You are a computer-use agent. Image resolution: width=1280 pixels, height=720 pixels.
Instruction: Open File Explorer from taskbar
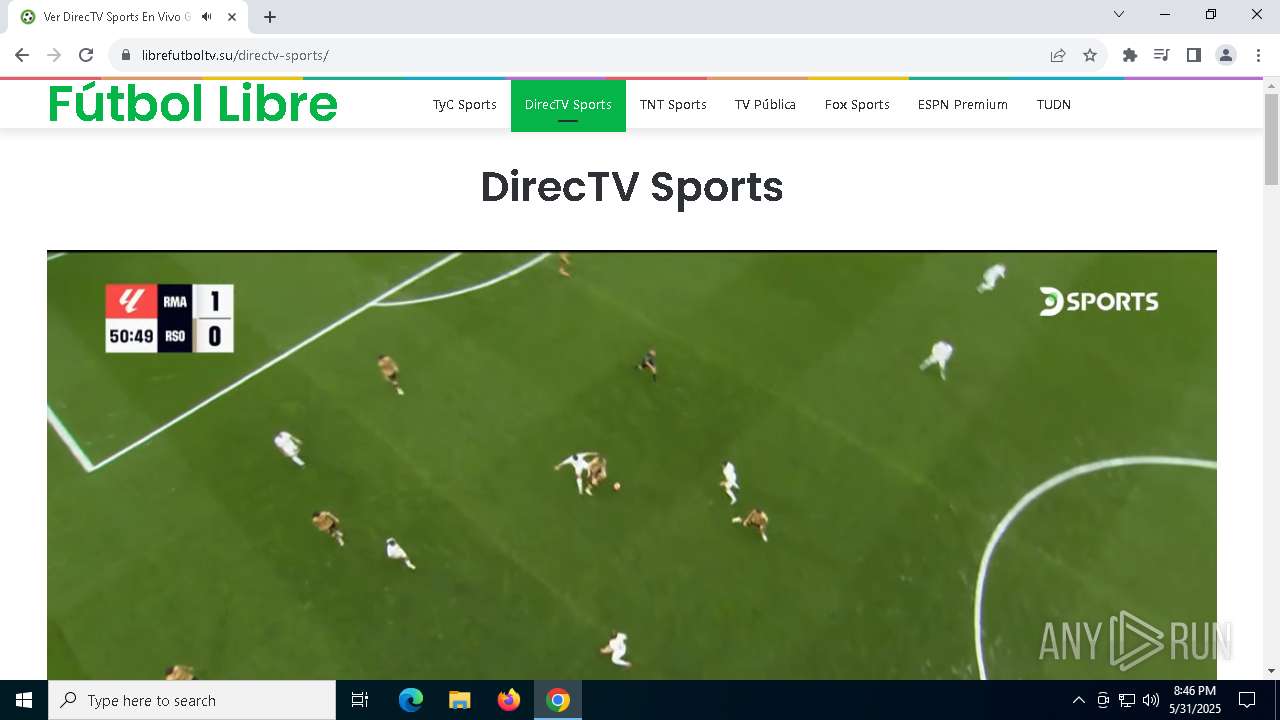(460, 700)
